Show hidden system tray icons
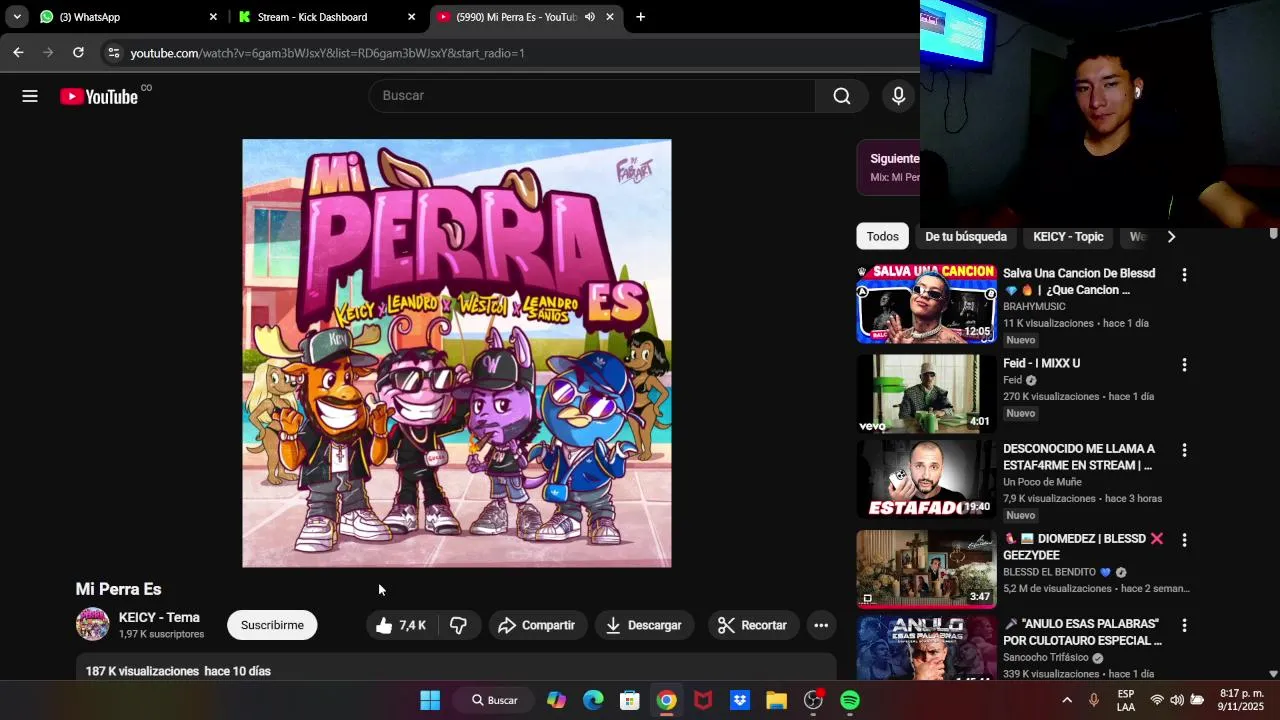 1067,700
